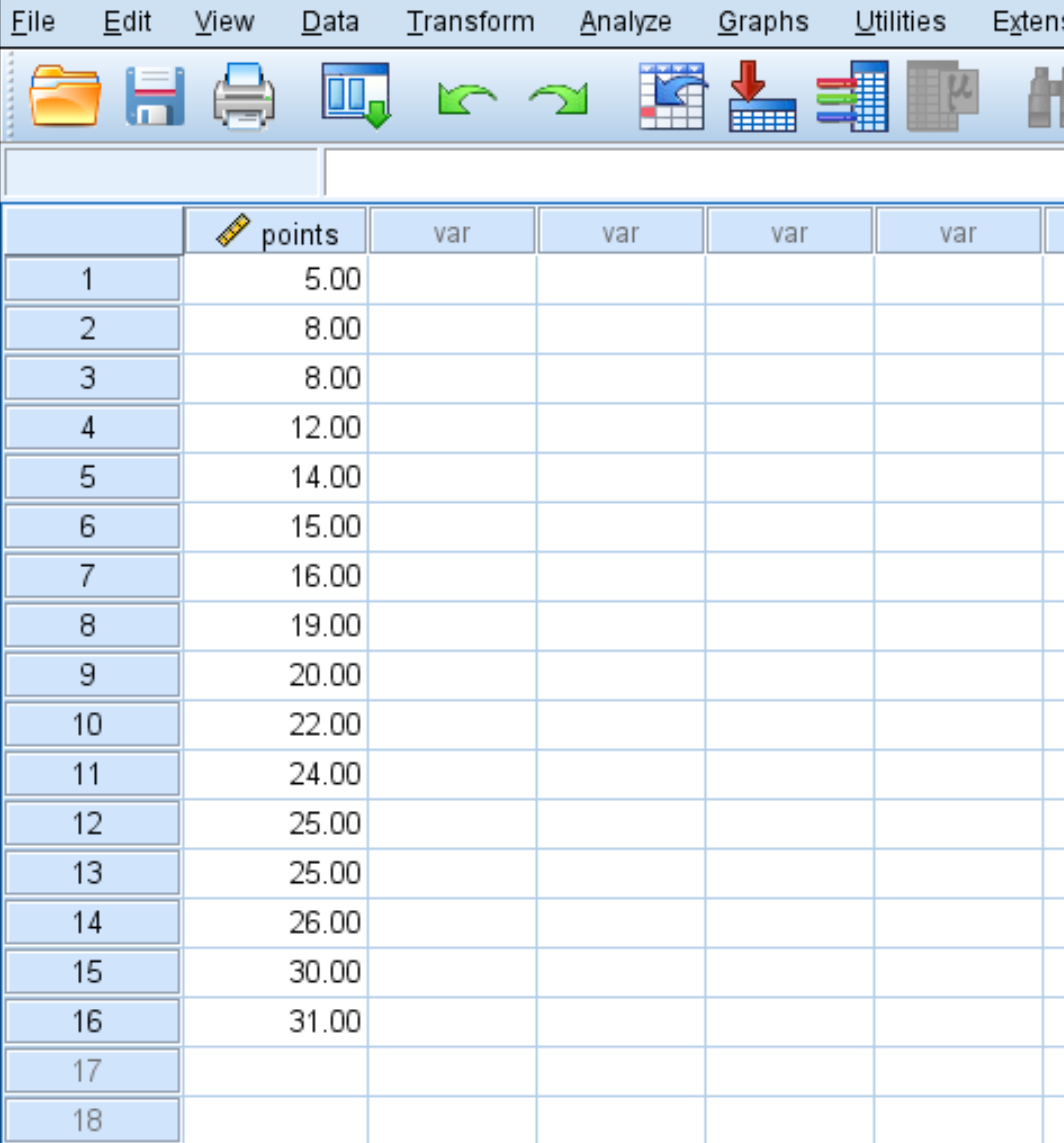The height and width of the screenshot is (1143, 1064).
Task: Open the Transform menu
Action: pyautogui.click(x=470, y=21)
